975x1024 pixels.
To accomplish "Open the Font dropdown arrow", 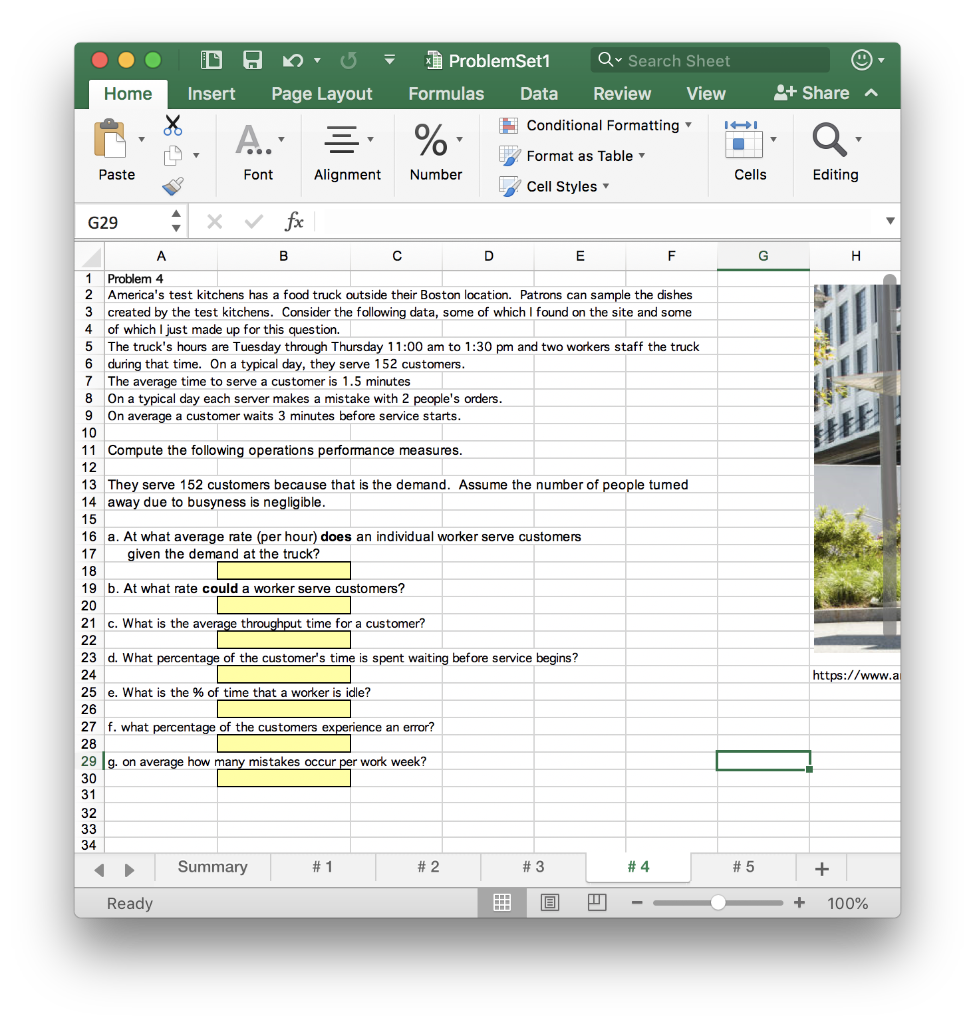I will click(x=281, y=141).
